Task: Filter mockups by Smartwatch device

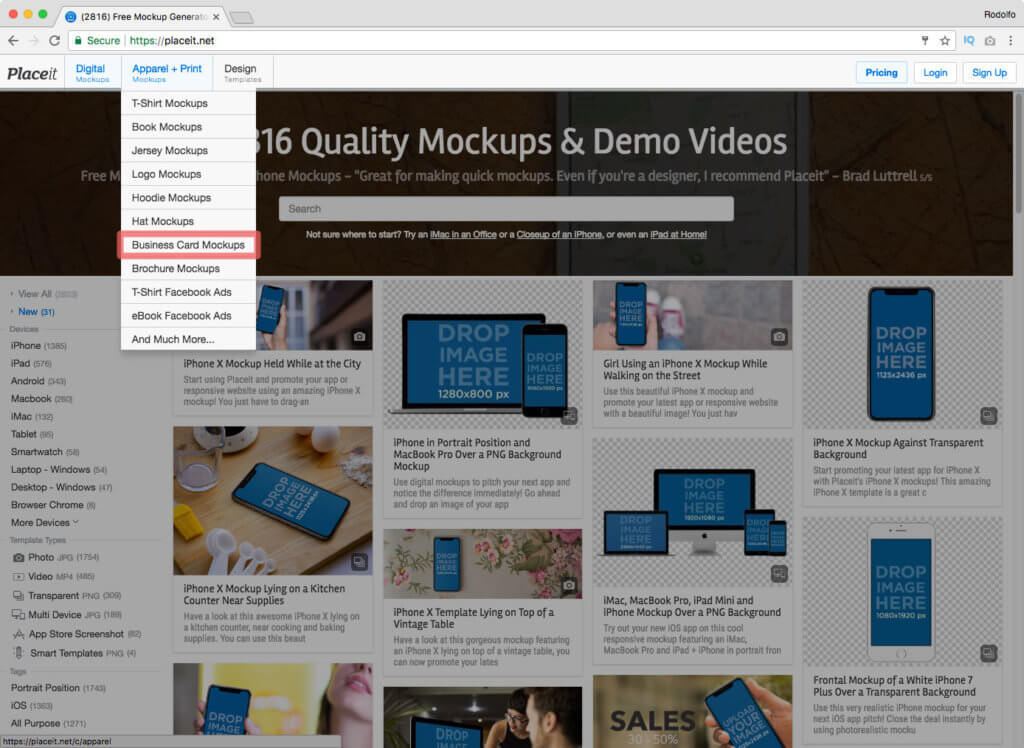Action: tap(44, 451)
